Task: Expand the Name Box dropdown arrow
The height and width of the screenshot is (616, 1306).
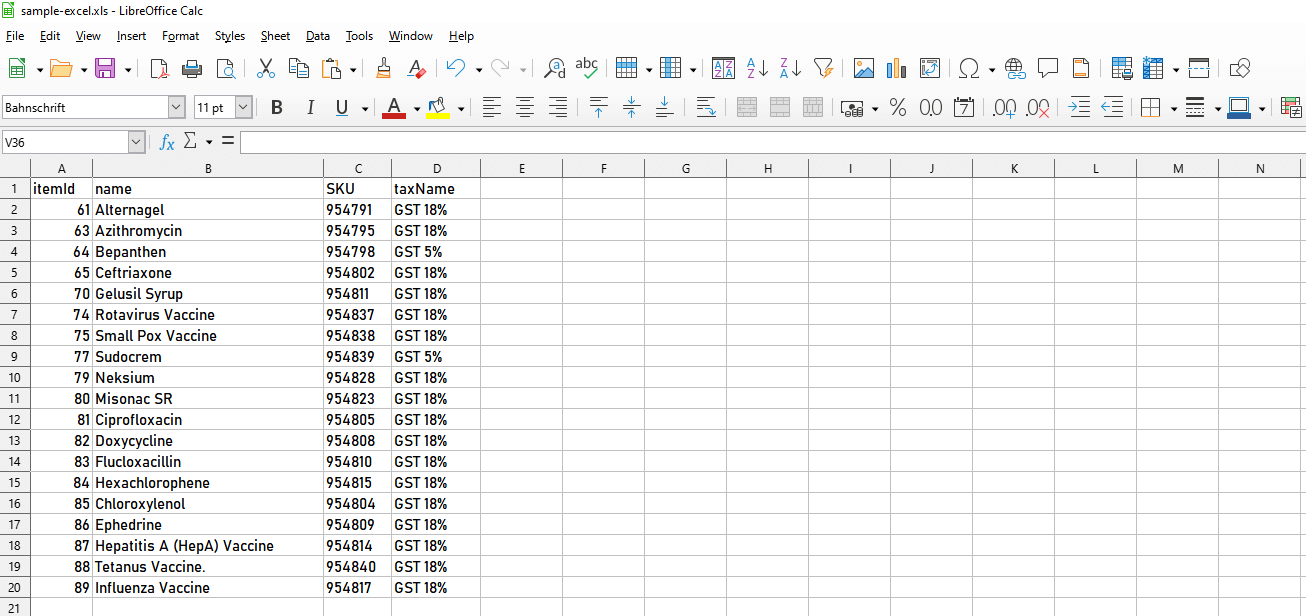Action: (137, 142)
